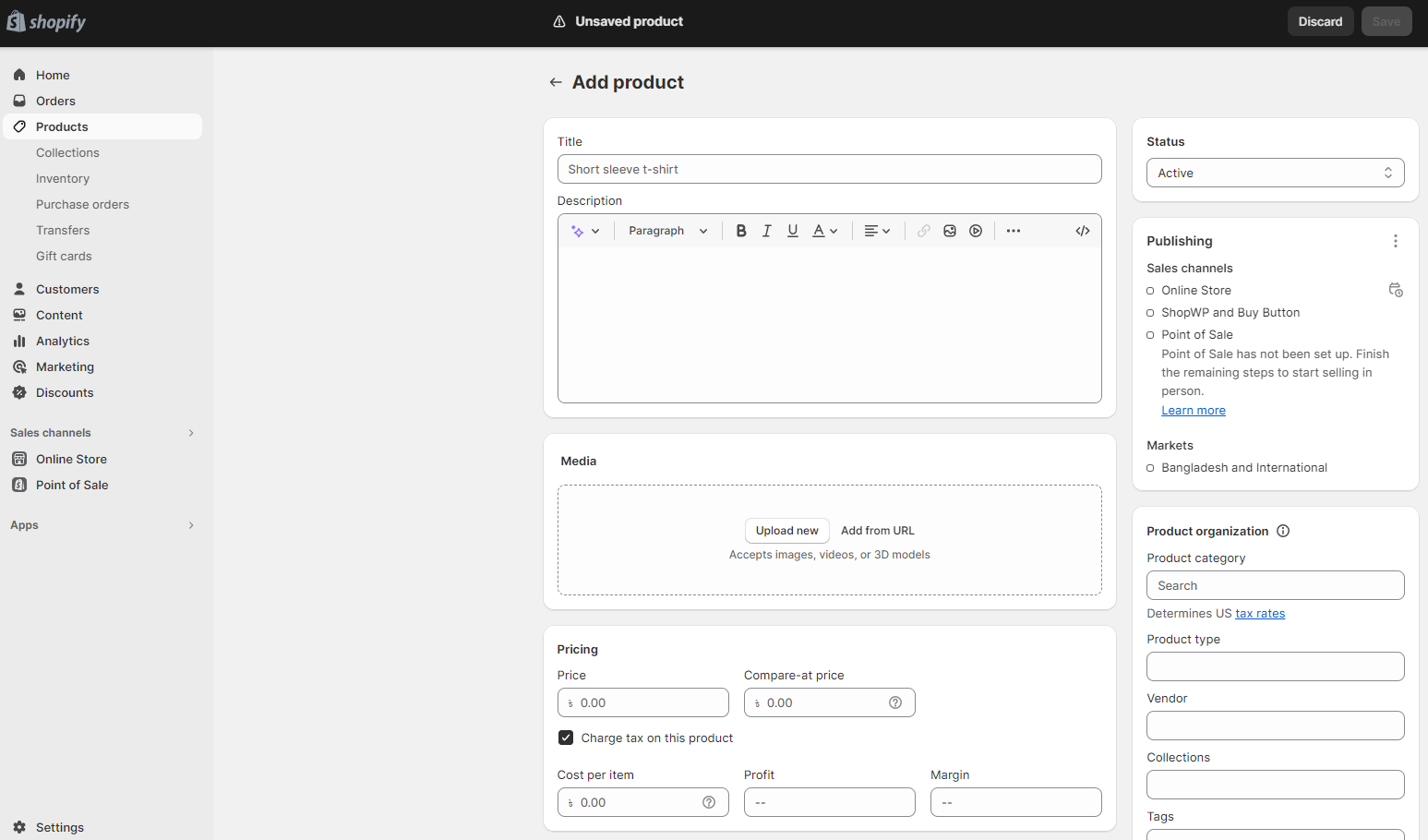Click Add from URL link
Screen dimensions: 1428x840
pos(877,531)
